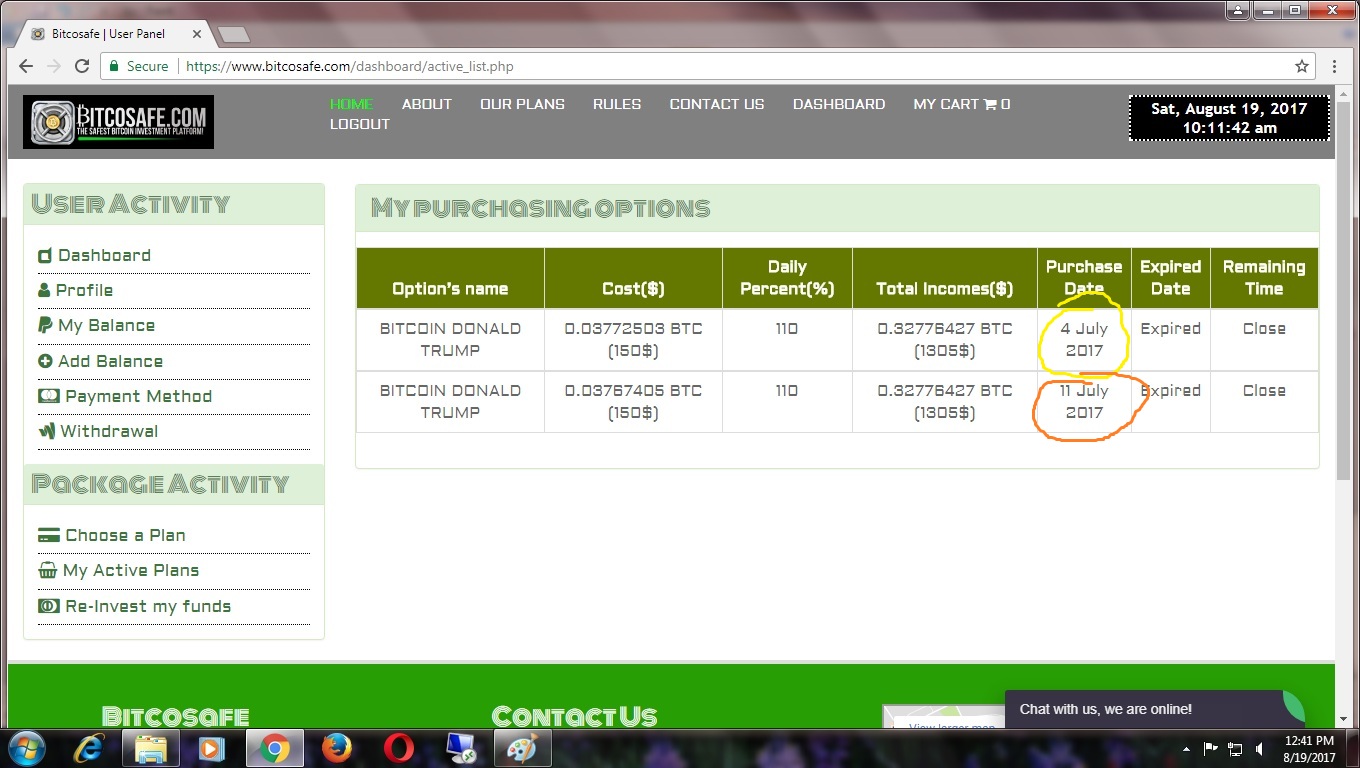Open a new browser tab
The width and height of the screenshot is (1360, 768).
[233, 35]
